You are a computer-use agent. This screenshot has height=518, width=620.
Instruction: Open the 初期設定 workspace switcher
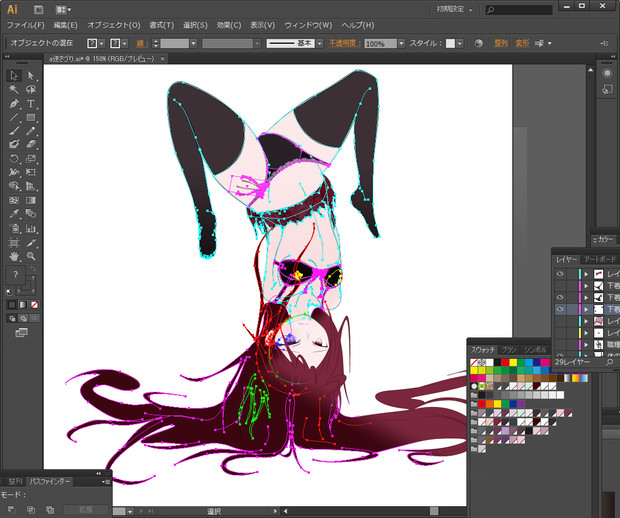coord(454,9)
